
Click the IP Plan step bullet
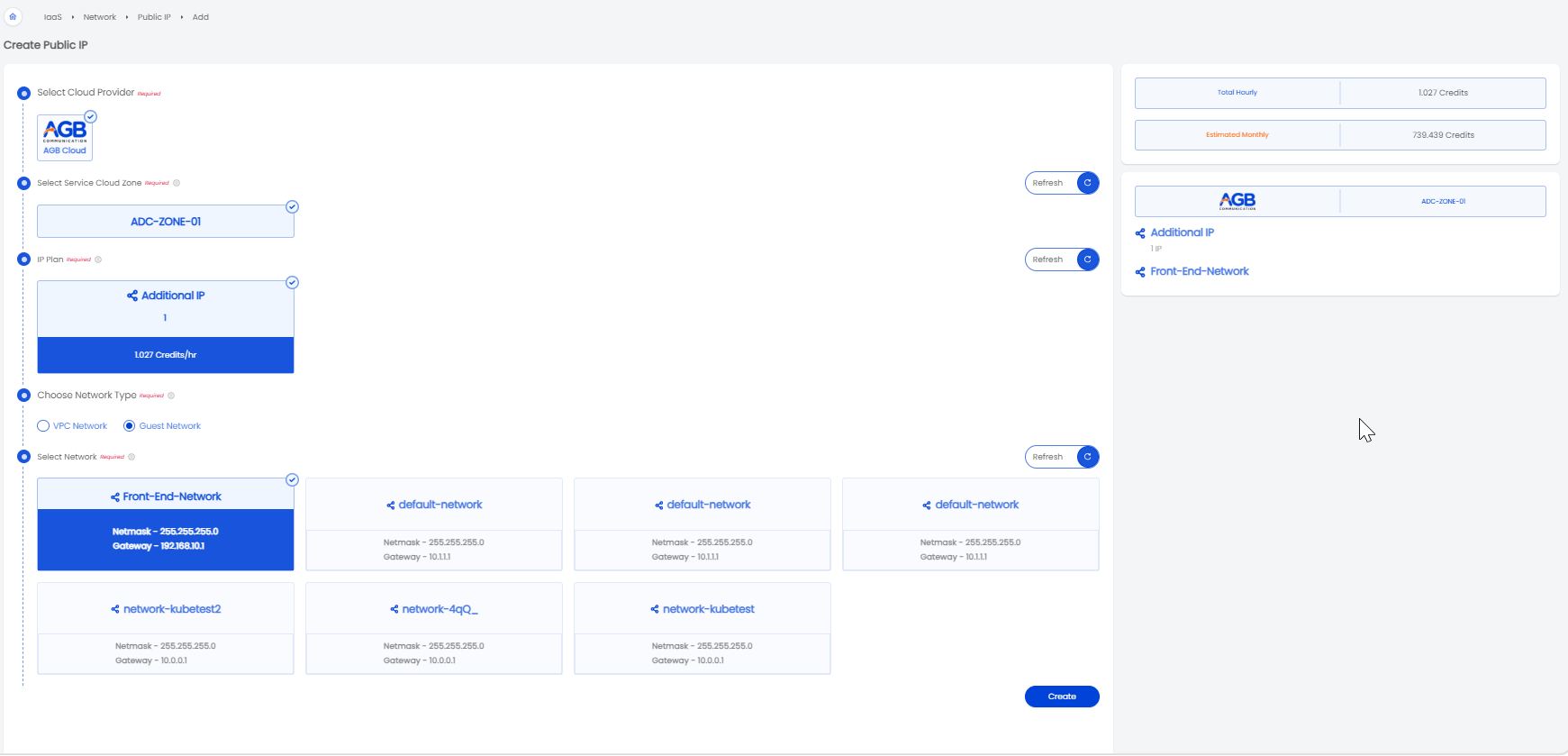tap(24, 260)
